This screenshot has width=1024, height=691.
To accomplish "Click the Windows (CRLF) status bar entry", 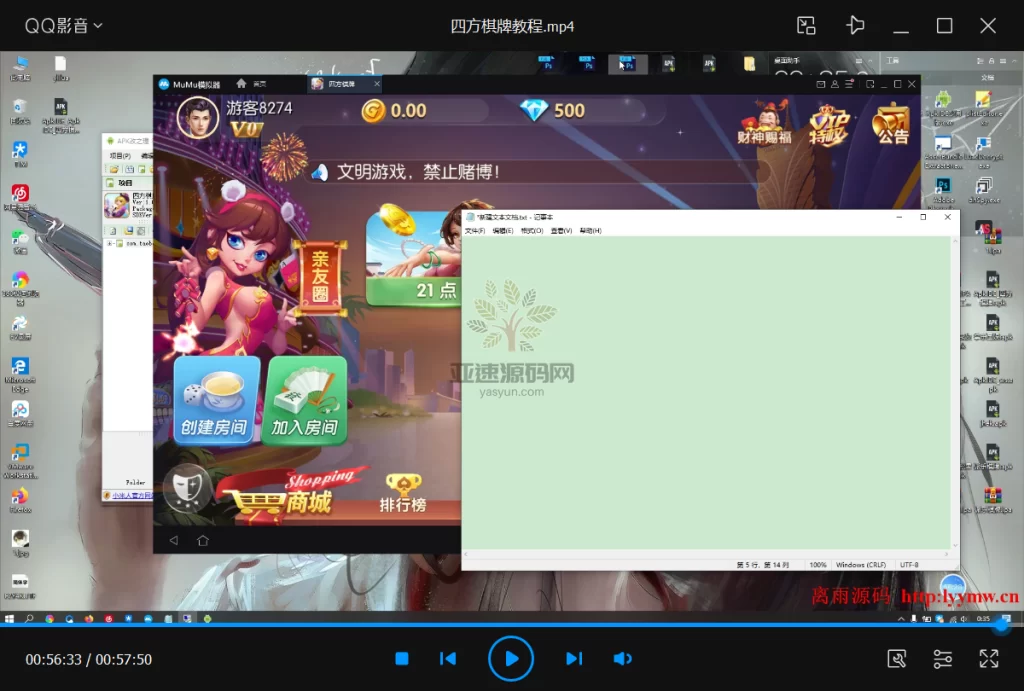I will click(861, 565).
